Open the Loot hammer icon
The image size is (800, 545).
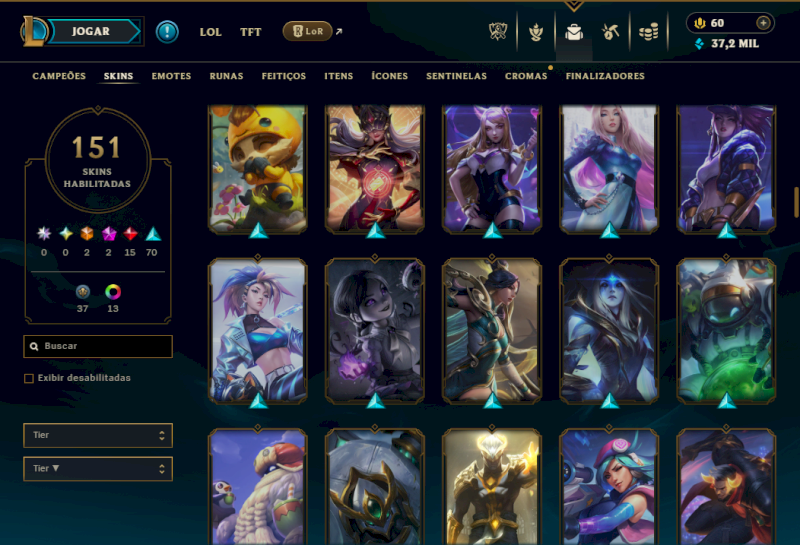pos(610,32)
